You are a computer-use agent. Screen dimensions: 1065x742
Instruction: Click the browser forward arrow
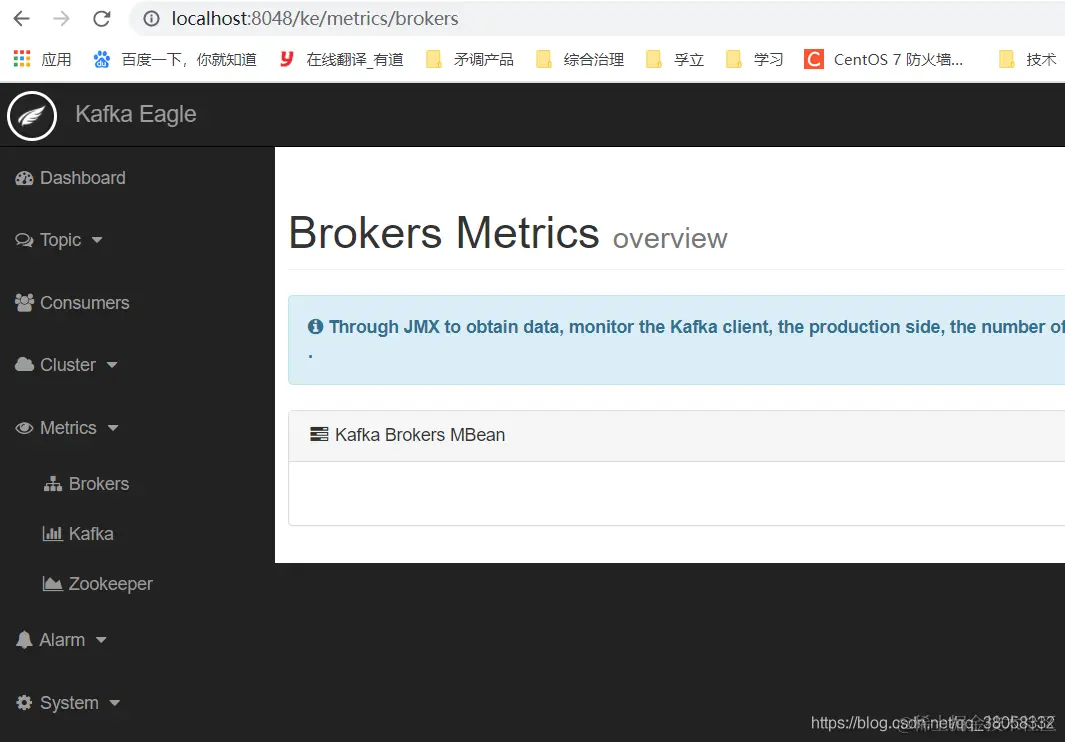61,18
